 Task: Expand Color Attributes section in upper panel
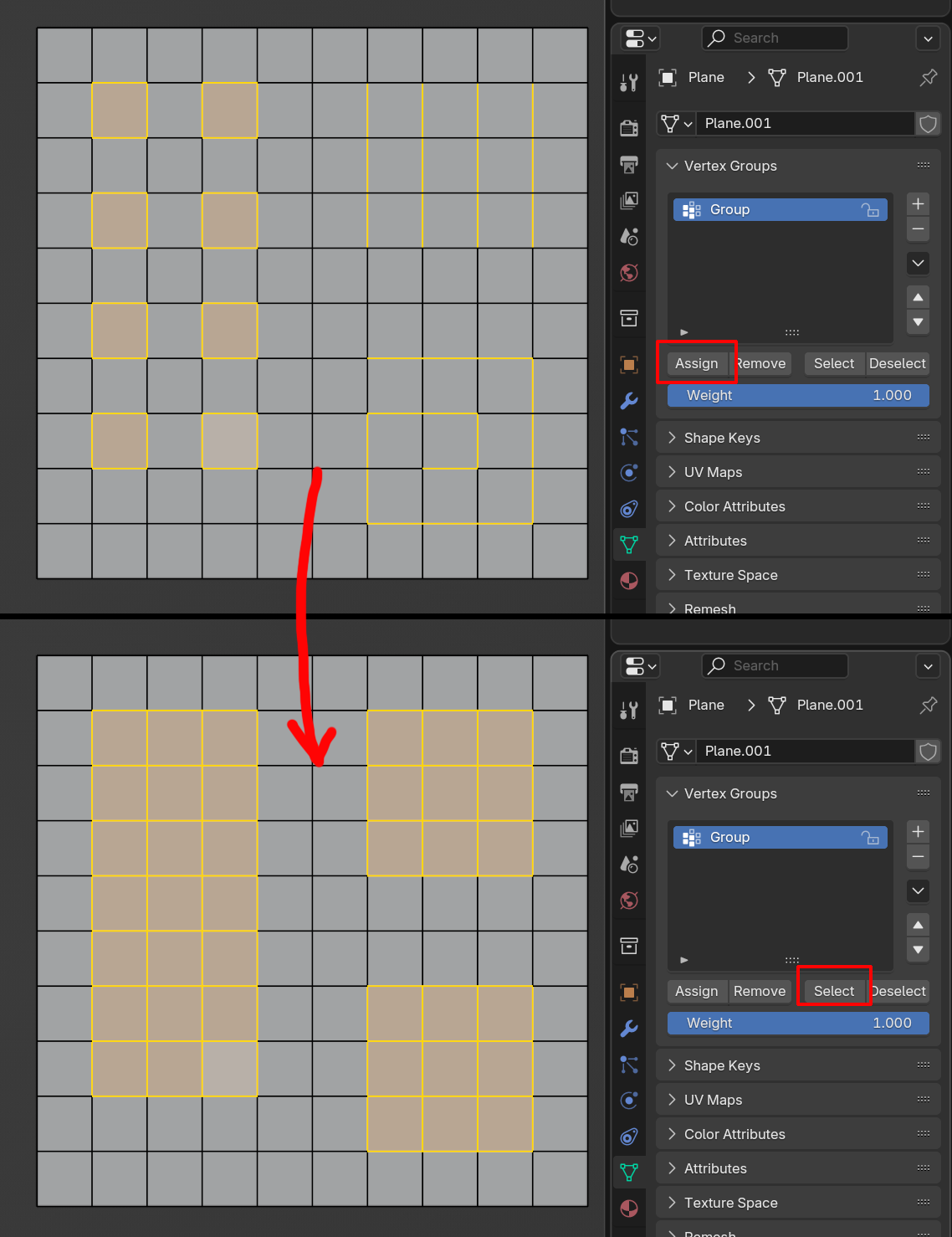click(x=672, y=506)
